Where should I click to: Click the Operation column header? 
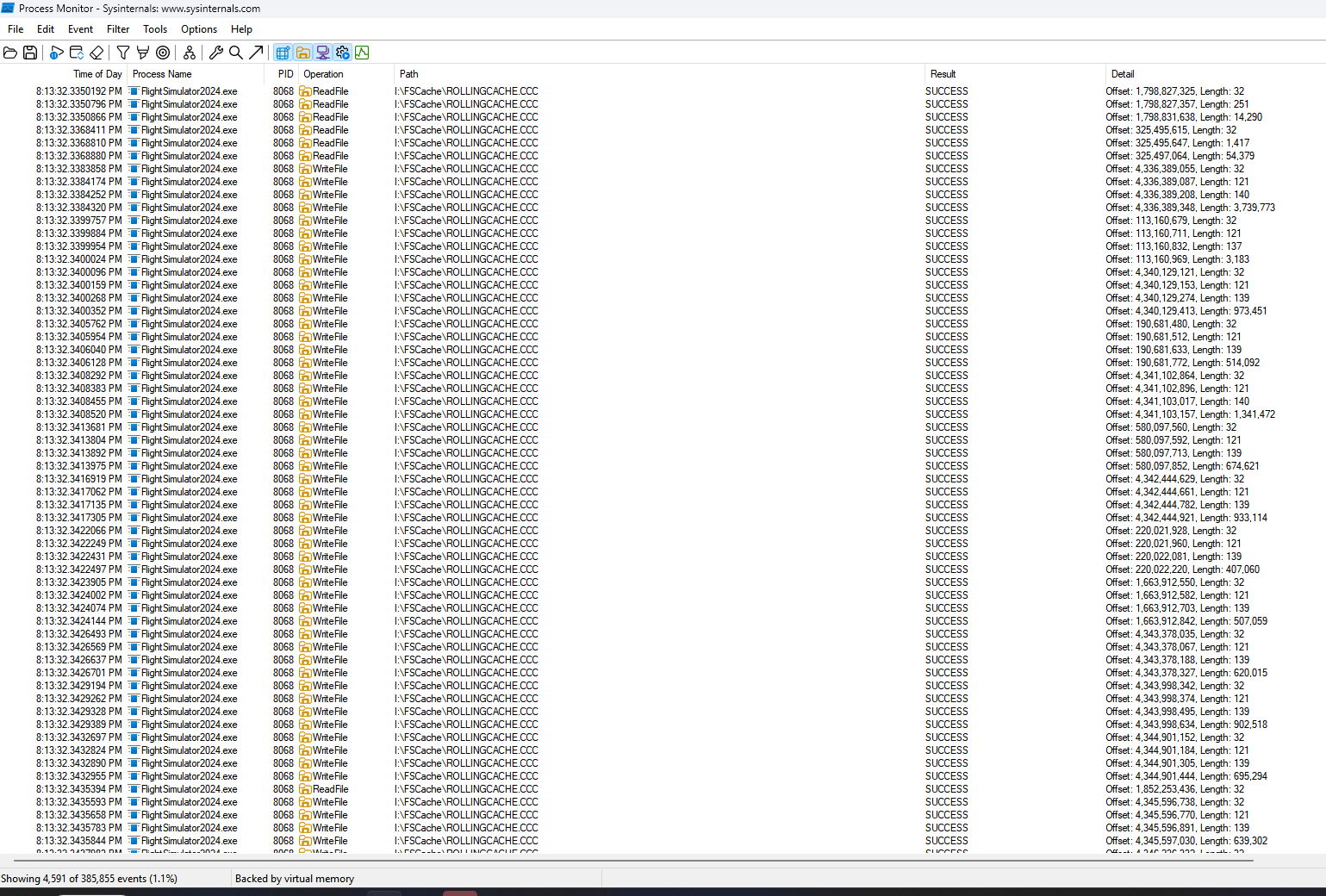coord(323,74)
